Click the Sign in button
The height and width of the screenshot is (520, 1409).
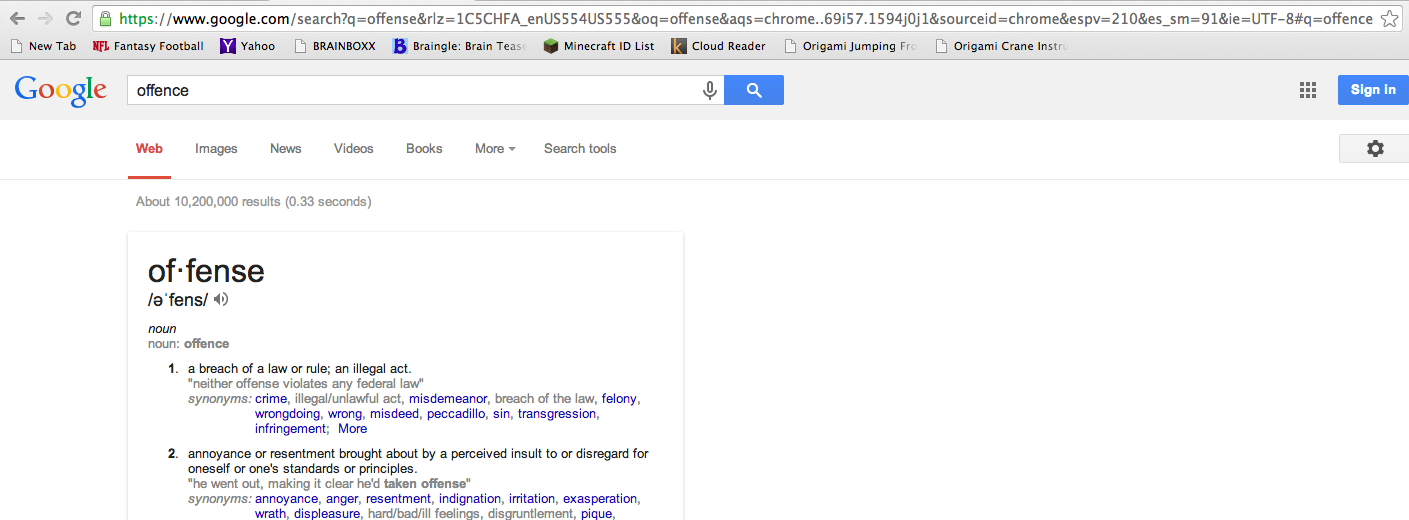point(1373,90)
